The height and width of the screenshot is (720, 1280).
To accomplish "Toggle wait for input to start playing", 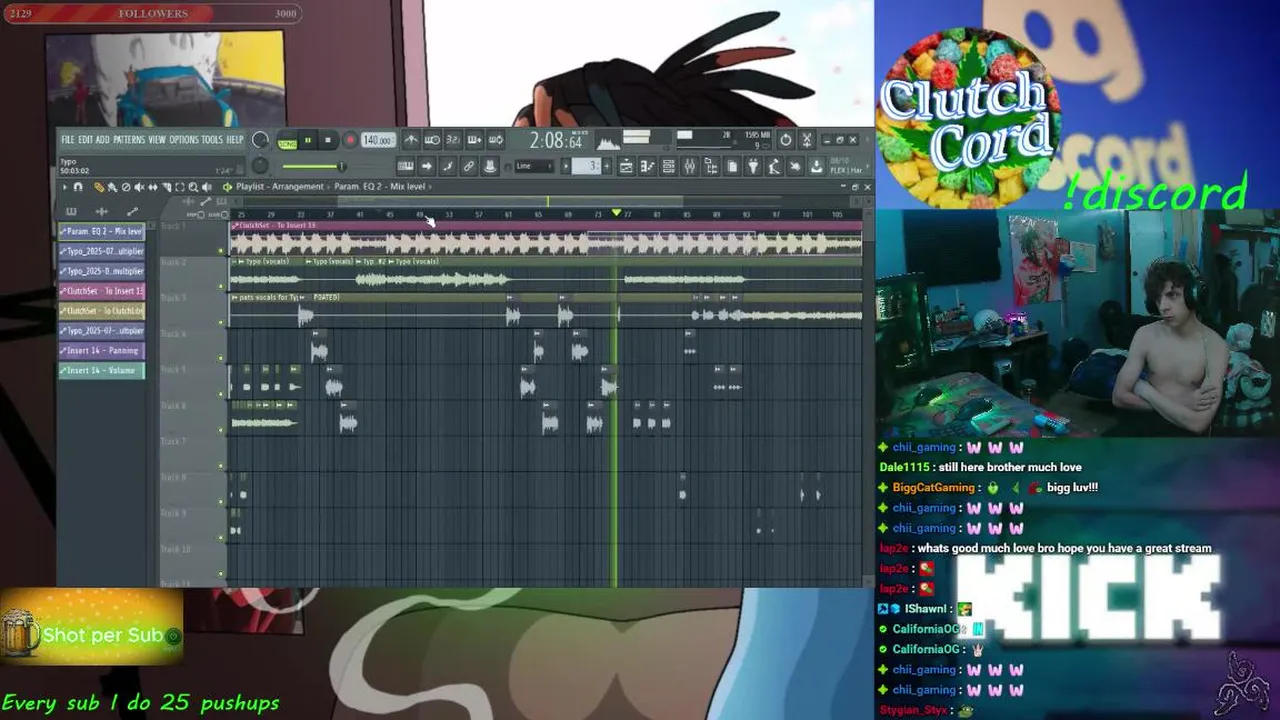I will [432, 139].
